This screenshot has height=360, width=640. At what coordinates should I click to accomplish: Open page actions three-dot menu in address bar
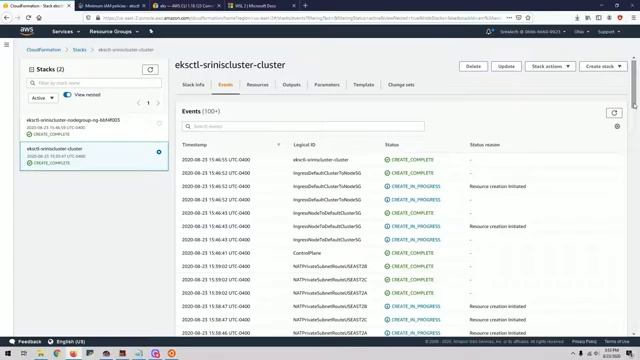point(509,18)
